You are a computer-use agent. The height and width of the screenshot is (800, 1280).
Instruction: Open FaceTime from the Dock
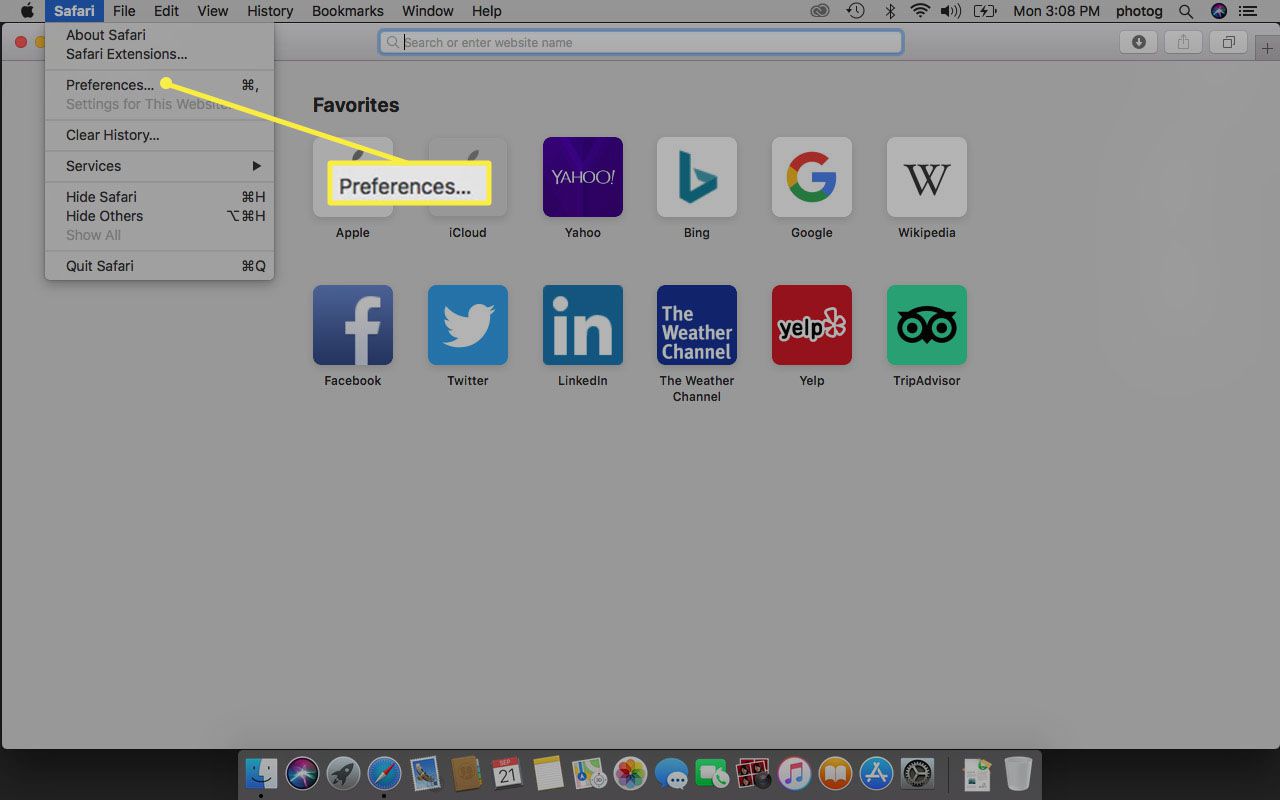tap(712, 773)
